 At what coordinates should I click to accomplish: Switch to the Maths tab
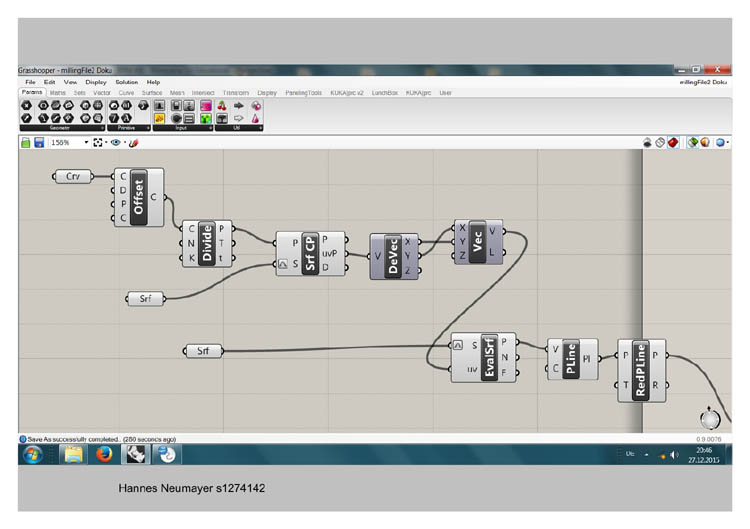(57, 93)
